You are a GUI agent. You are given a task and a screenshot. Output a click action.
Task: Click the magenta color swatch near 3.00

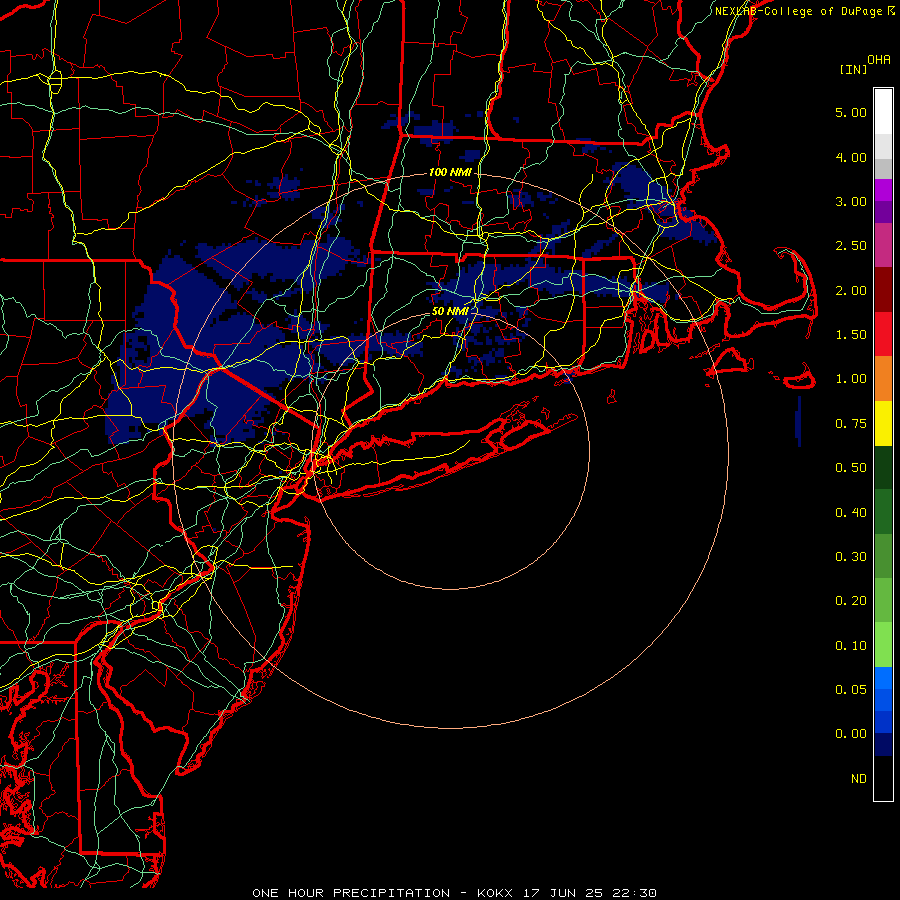tap(883, 190)
